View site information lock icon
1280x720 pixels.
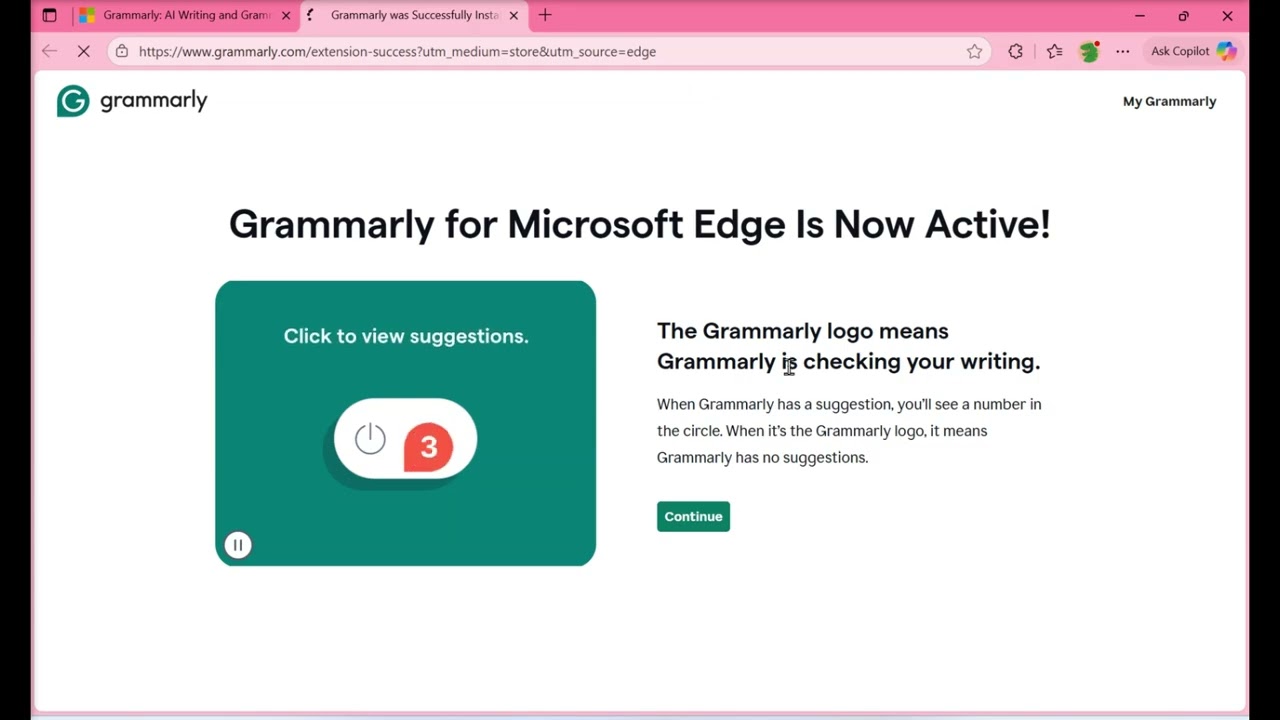[121, 51]
